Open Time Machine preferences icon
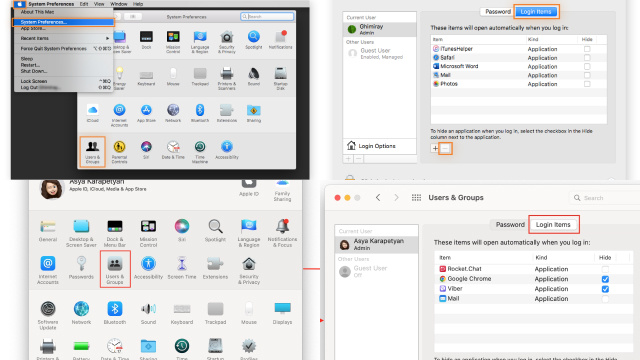The image size is (640, 360). pos(200,151)
